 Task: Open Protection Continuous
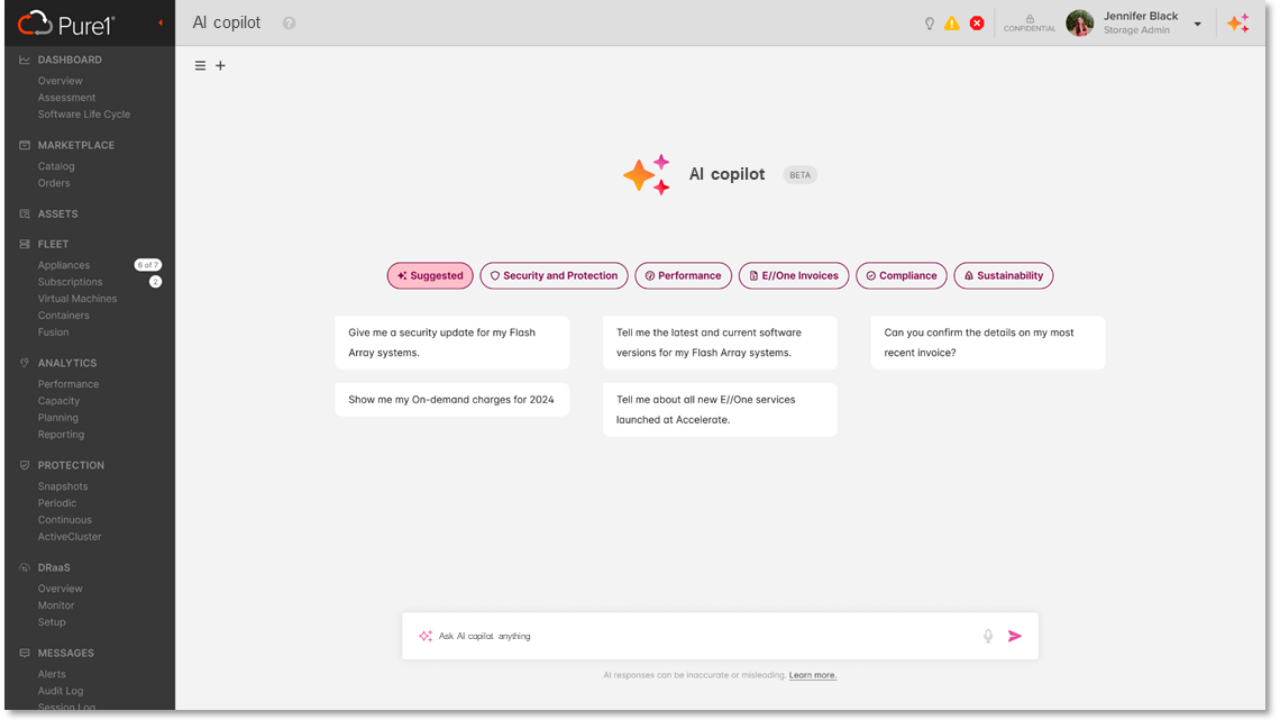(65, 520)
